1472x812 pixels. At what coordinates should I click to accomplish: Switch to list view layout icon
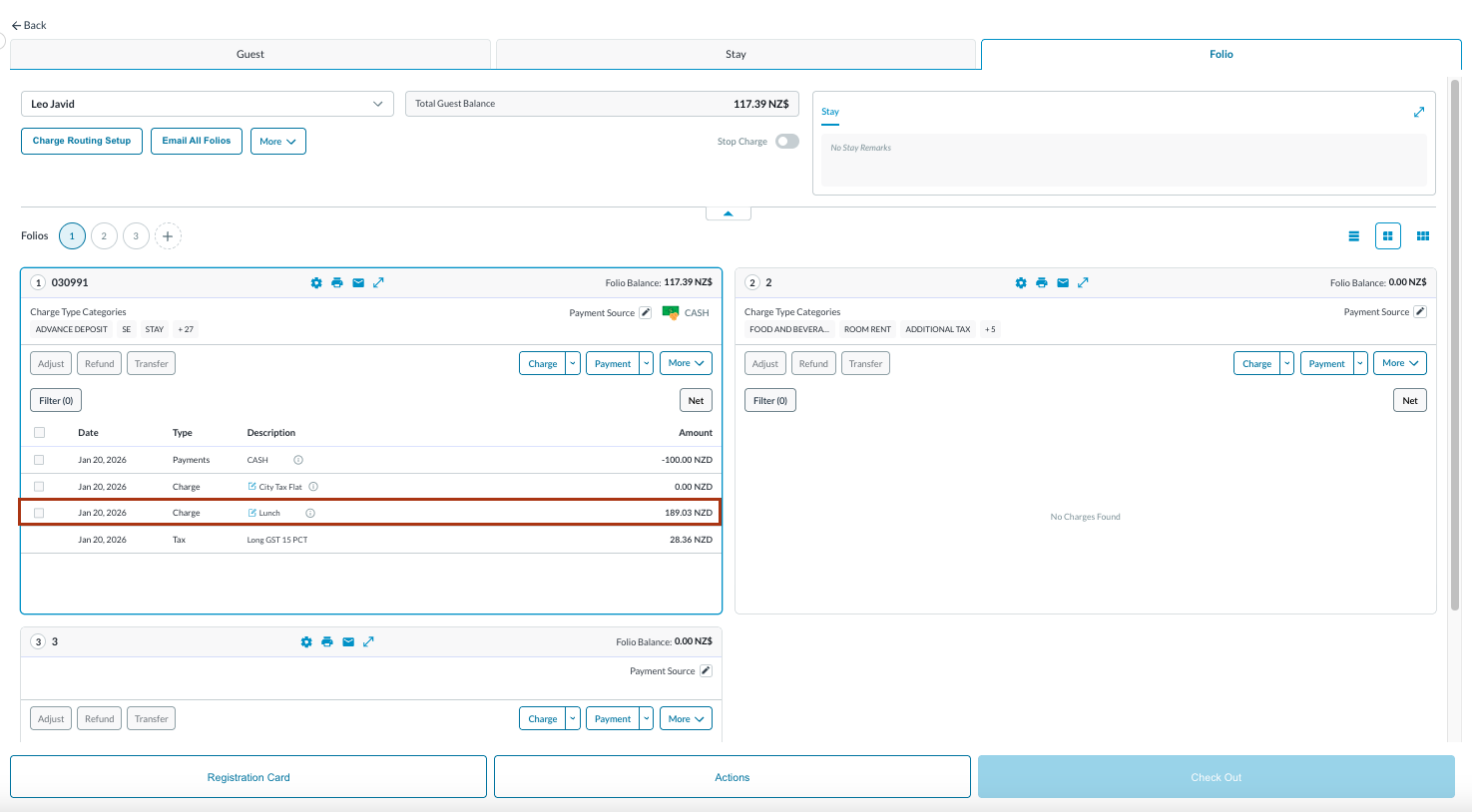tap(1353, 236)
